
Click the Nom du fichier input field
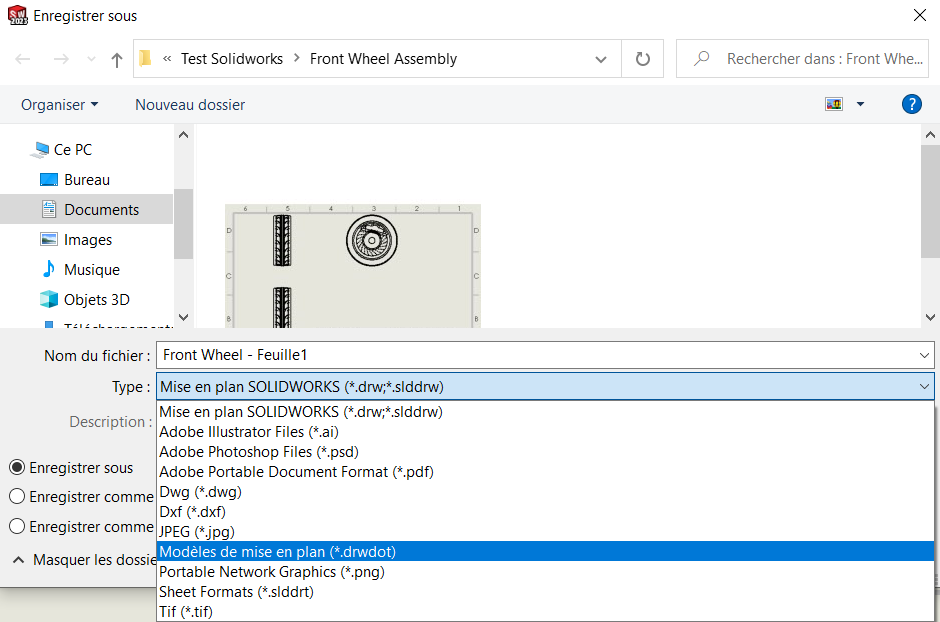[535, 355]
